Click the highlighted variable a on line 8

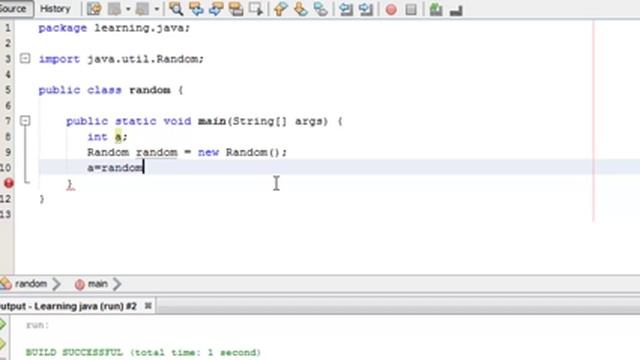click(118, 137)
